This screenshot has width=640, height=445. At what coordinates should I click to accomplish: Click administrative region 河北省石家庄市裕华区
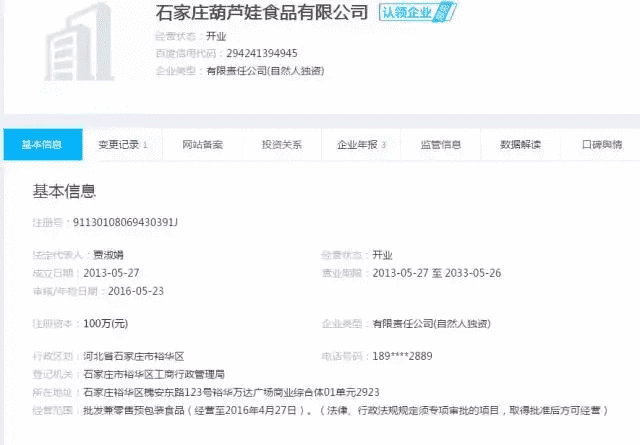133,356
